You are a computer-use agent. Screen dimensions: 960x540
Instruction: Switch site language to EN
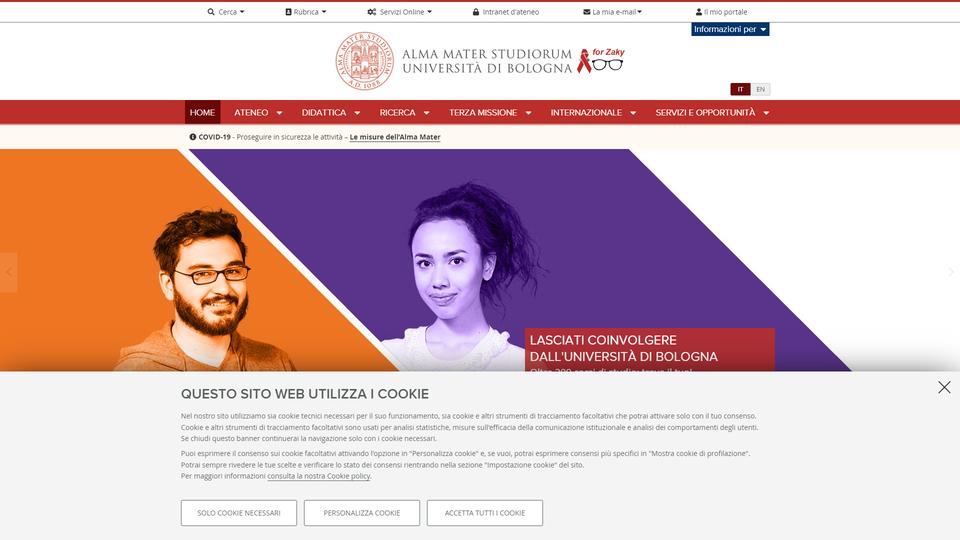pos(760,89)
